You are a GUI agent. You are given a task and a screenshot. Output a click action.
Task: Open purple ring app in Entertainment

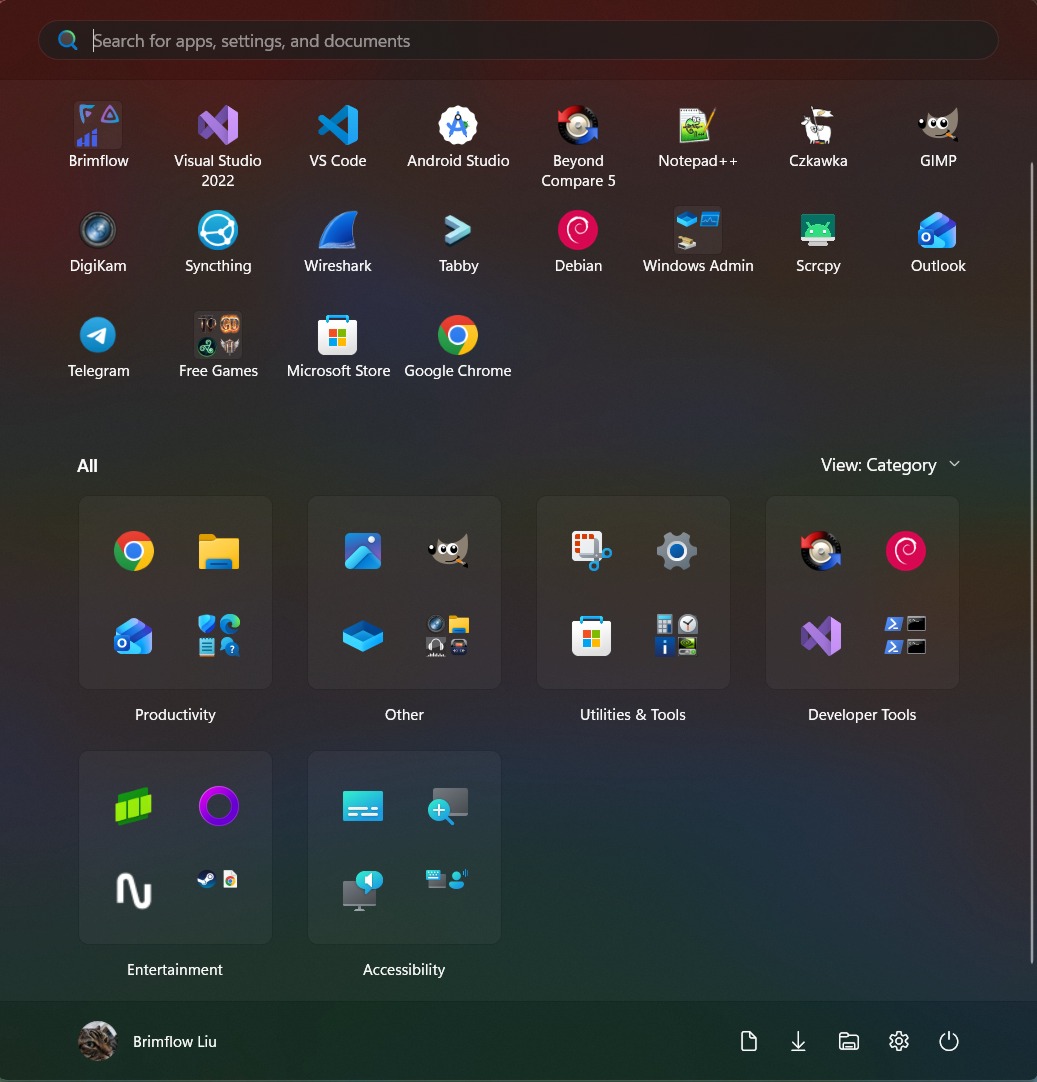219,806
